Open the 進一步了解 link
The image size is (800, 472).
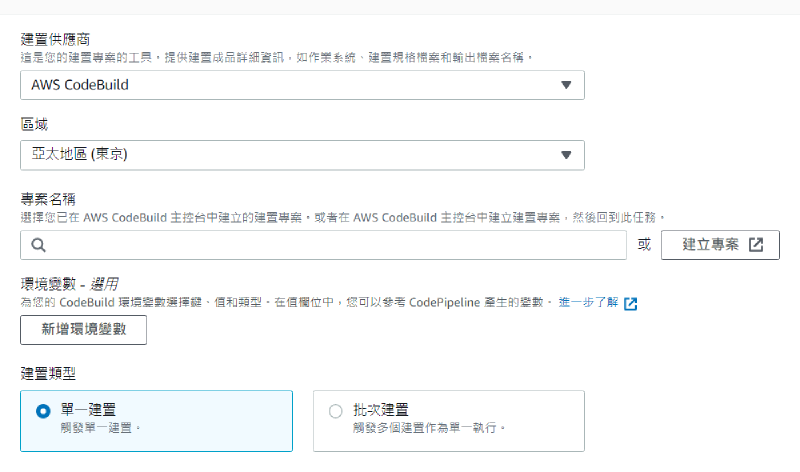point(588,302)
